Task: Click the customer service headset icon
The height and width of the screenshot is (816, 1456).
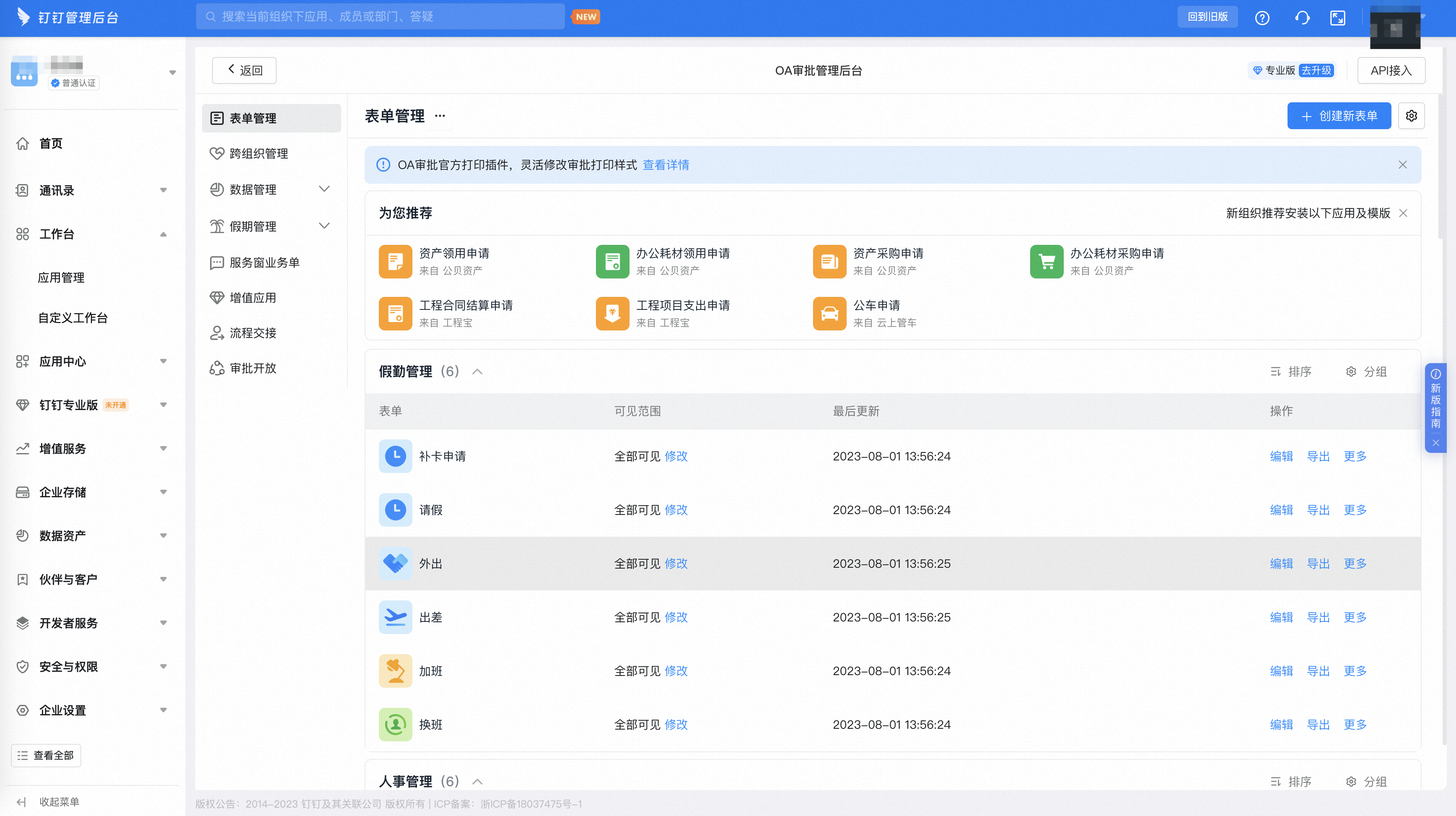Action: pos(1302,18)
